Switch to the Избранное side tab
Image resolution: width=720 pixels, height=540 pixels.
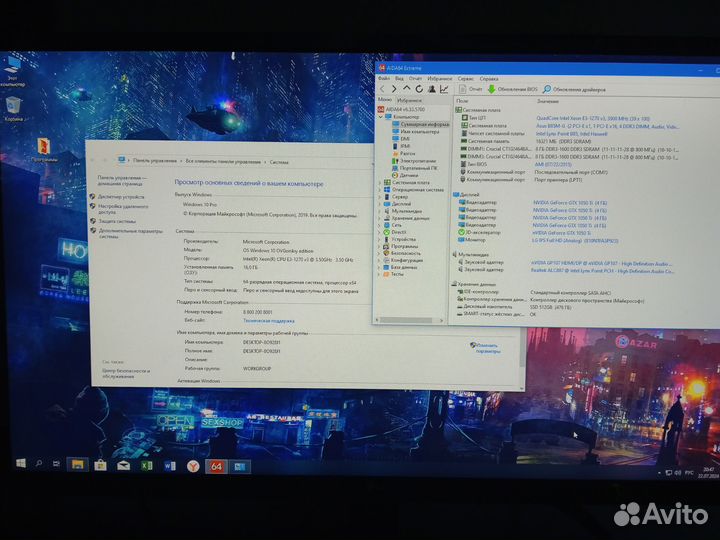point(409,100)
